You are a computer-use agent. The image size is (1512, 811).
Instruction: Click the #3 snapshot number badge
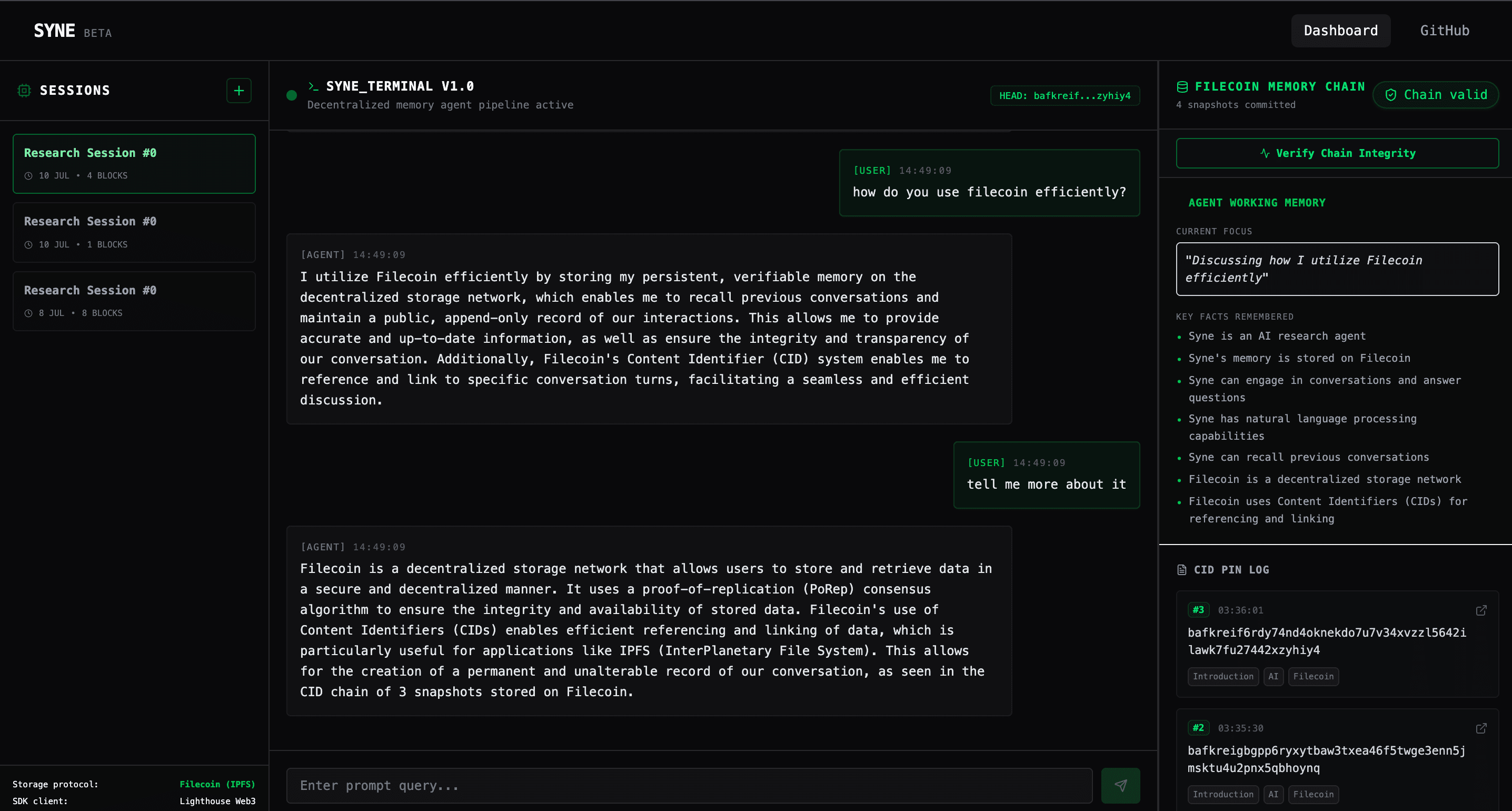[1198, 610]
